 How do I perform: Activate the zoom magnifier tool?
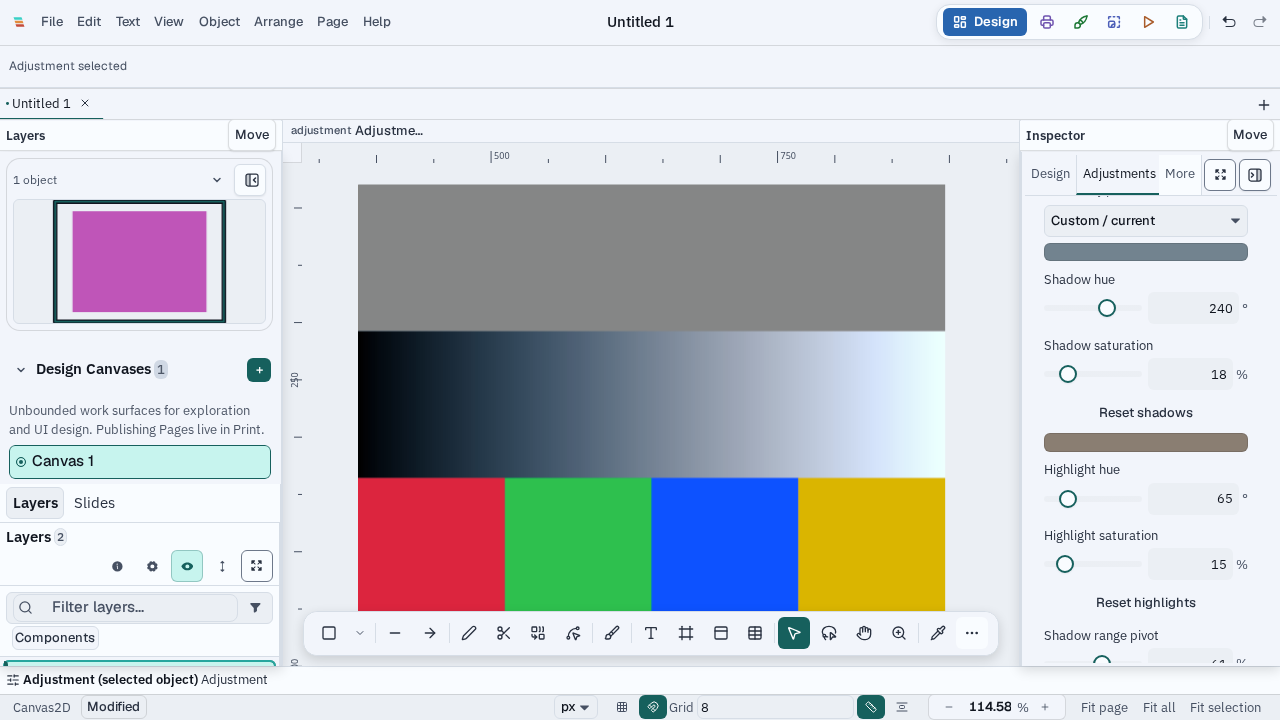pyautogui.click(x=899, y=633)
